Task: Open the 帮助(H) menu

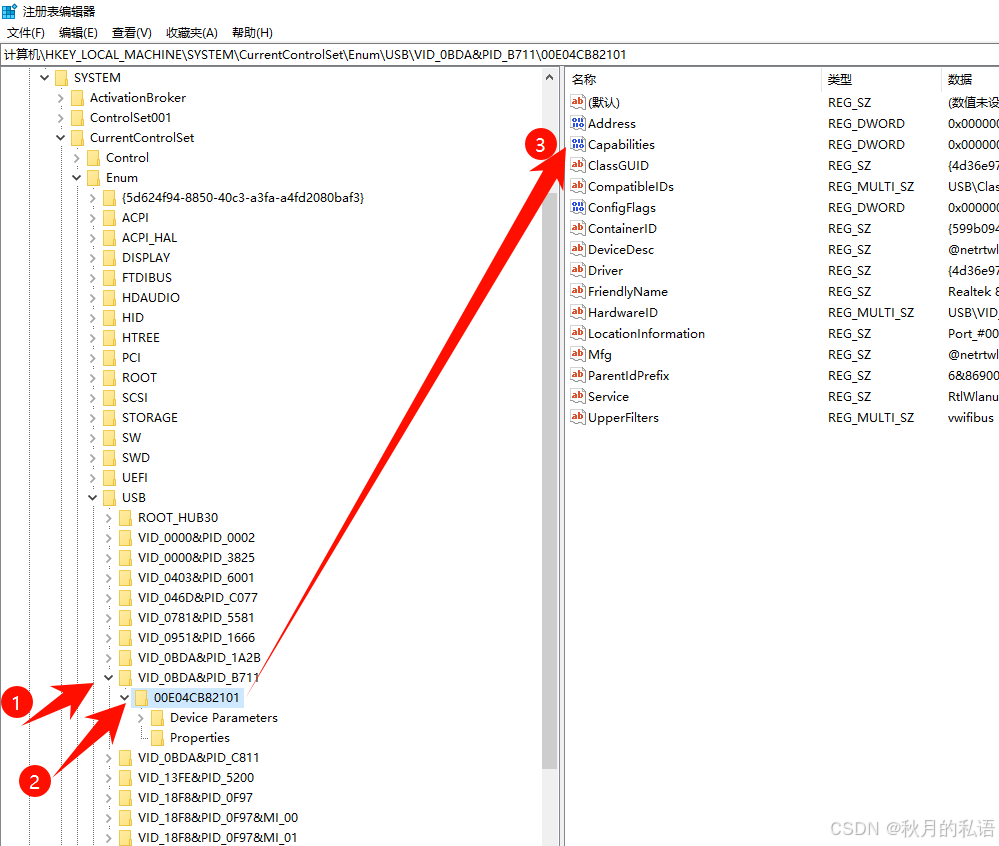Action: 252,32
